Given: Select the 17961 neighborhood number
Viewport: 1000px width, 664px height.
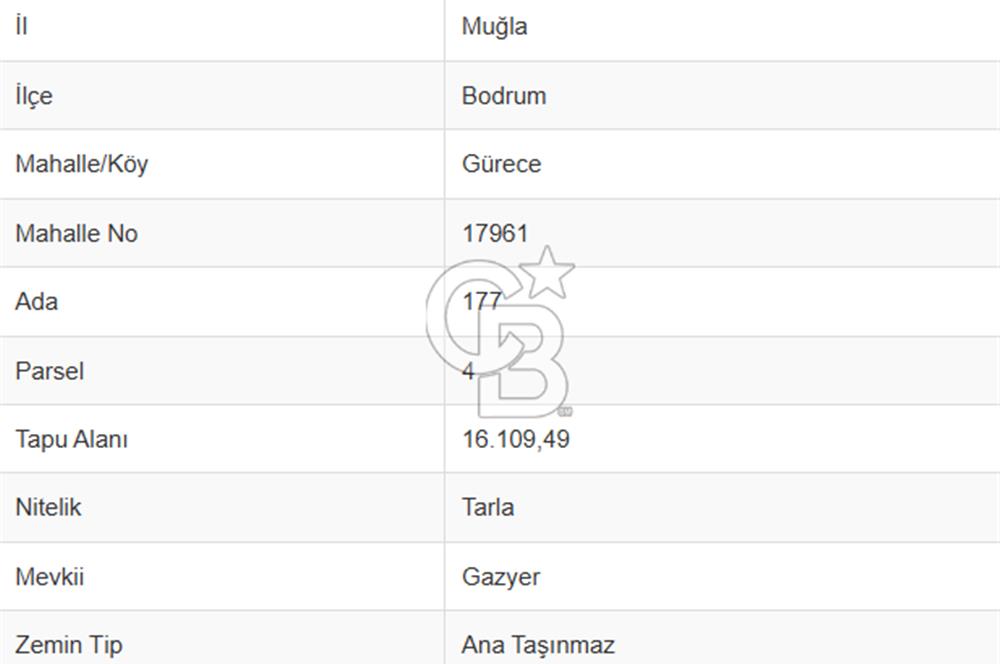Looking at the screenshot, I should [x=494, y=234].
